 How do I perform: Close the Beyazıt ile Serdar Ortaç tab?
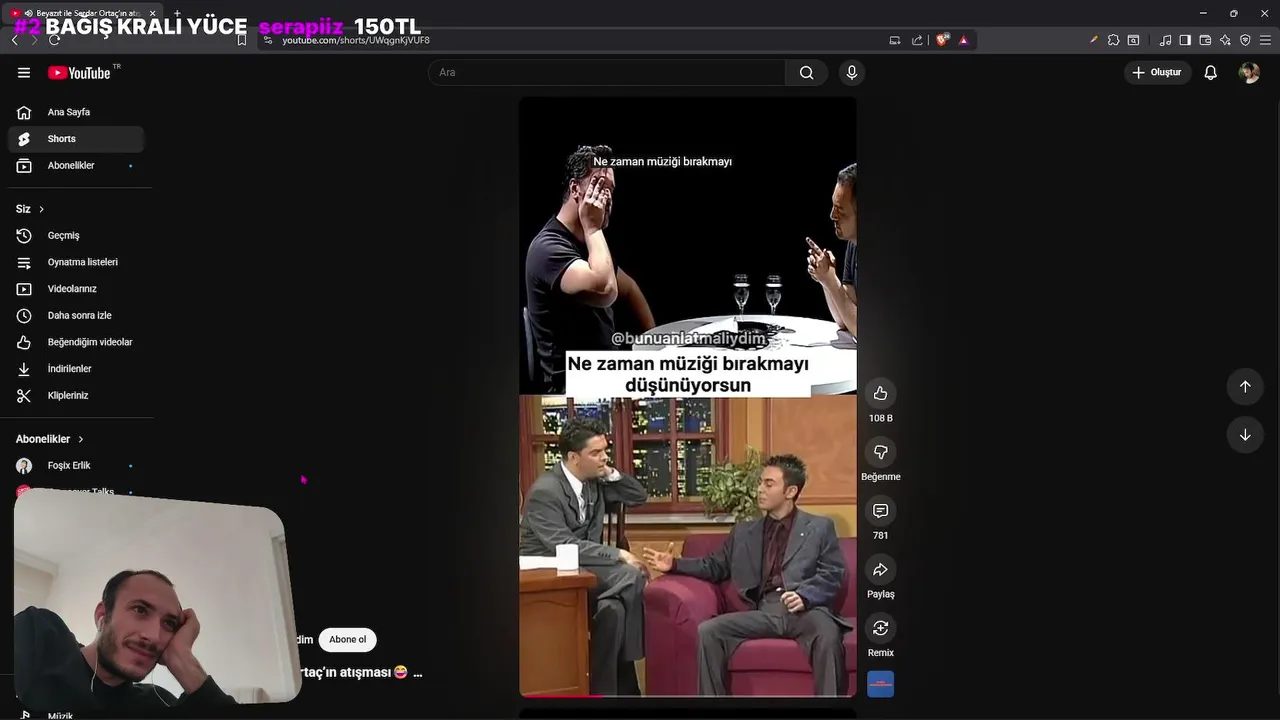point(152,13)
